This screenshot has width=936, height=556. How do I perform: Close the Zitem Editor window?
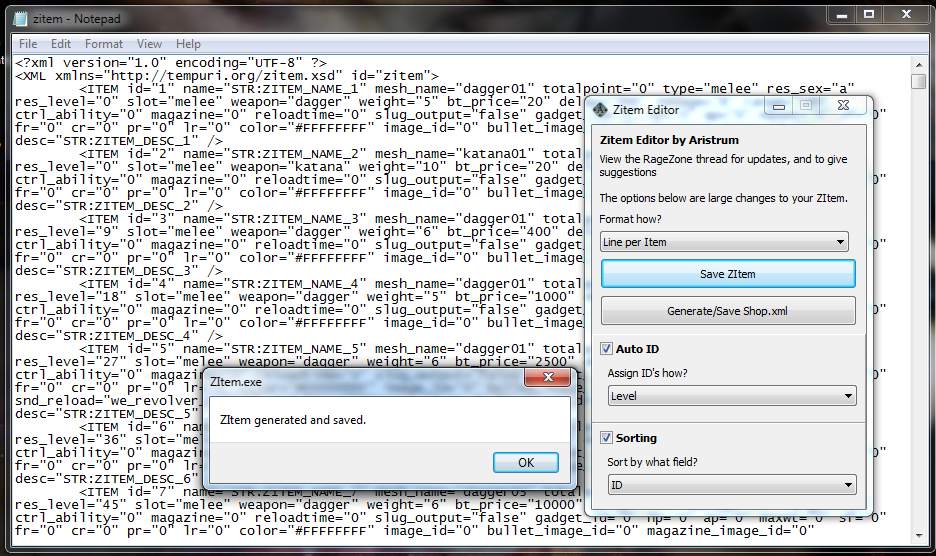pos(846,105)
